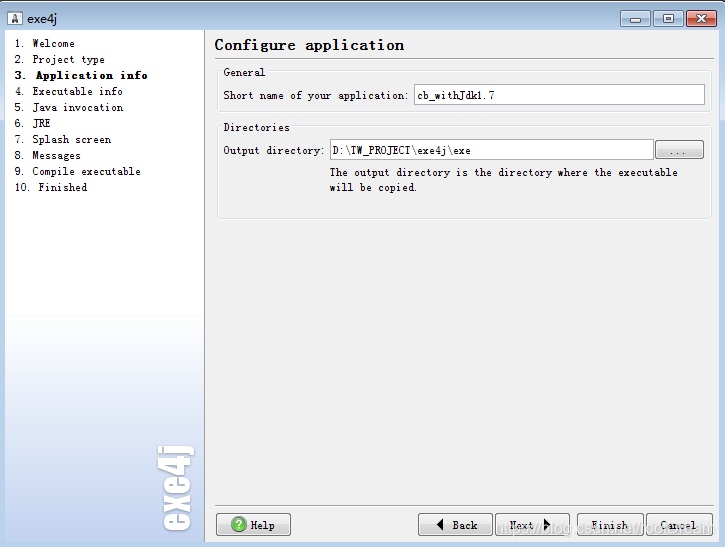Select step 2 Project type

[x=60, y=59]
